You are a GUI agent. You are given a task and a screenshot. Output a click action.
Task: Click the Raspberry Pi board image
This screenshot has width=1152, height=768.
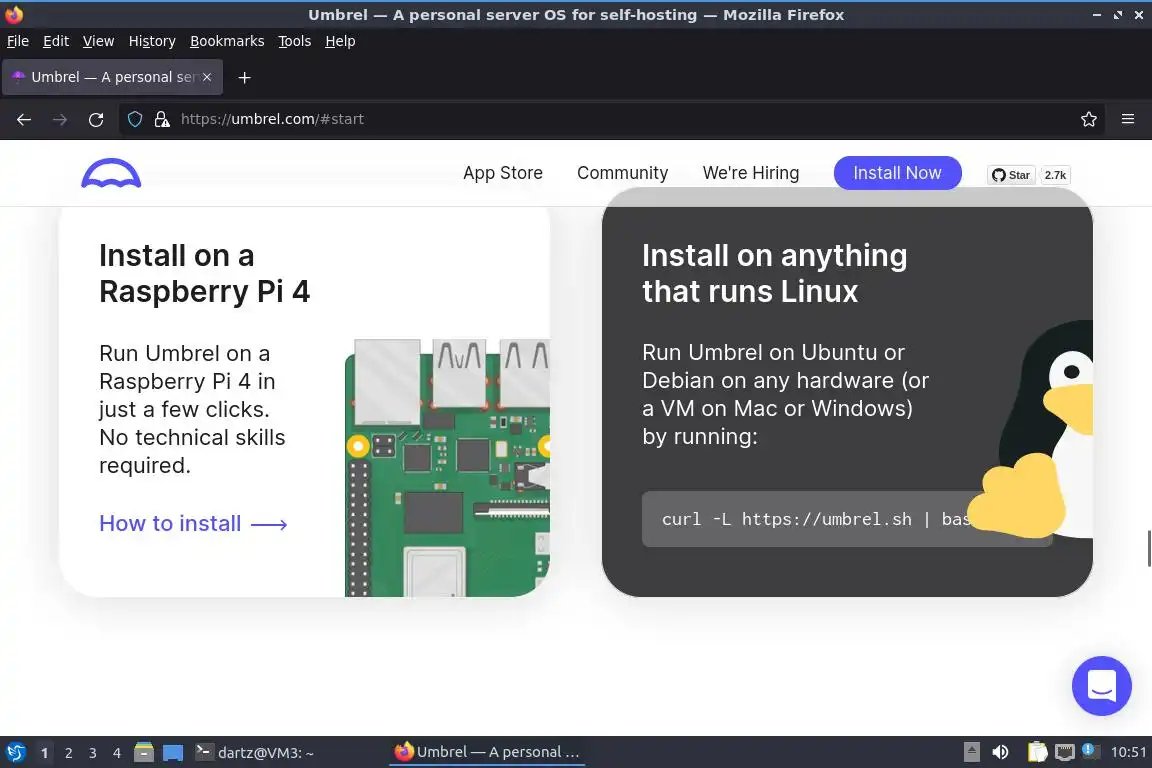(x=447, y=467)
